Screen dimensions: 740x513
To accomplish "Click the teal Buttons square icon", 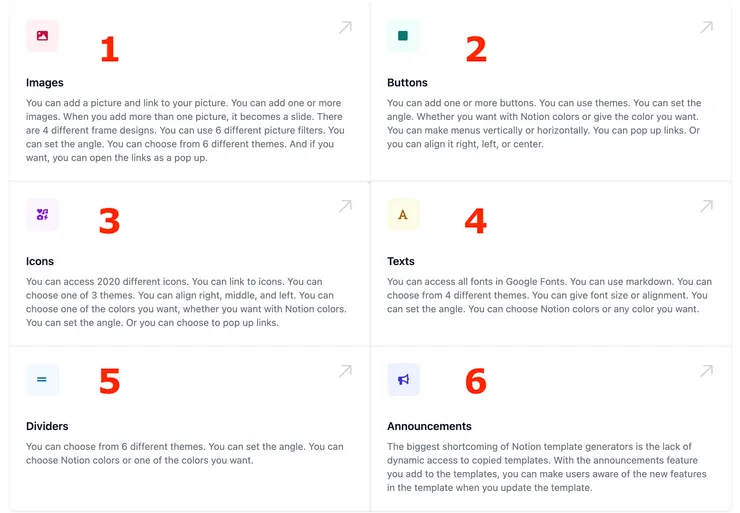I will click(403, 36).
